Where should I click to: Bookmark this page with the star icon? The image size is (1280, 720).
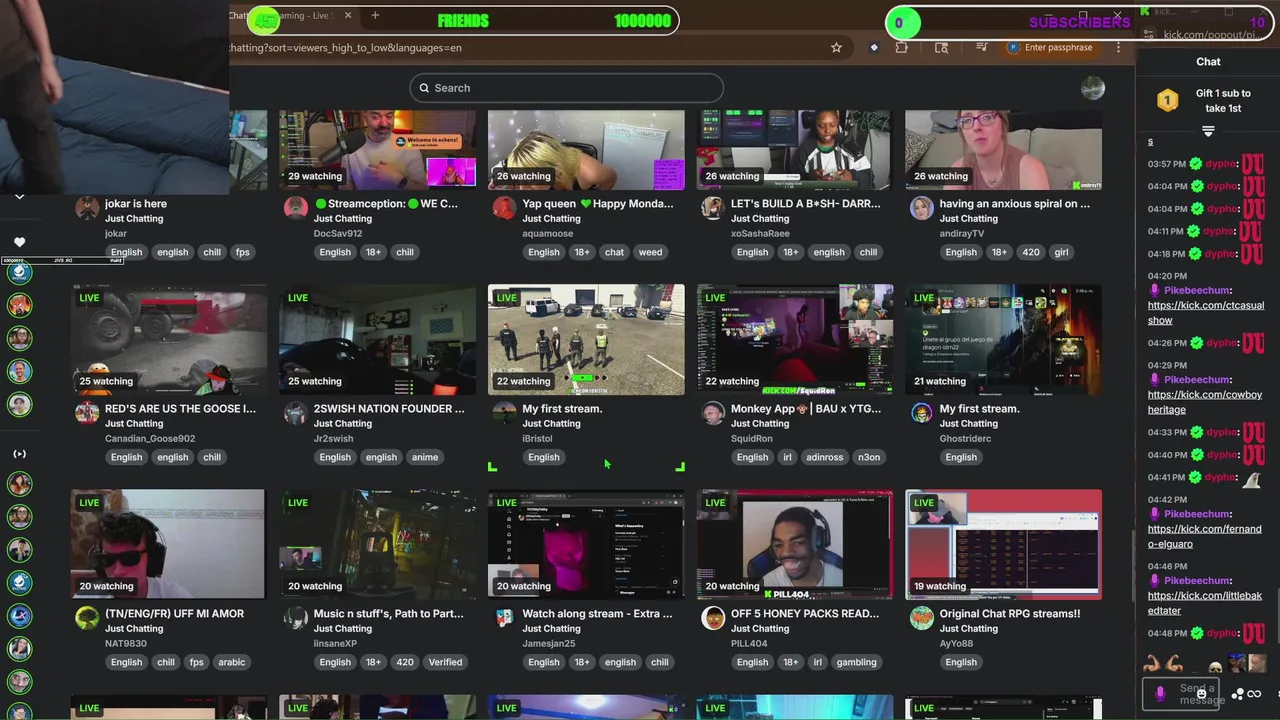pyautogui.click(x=836, y=47)
